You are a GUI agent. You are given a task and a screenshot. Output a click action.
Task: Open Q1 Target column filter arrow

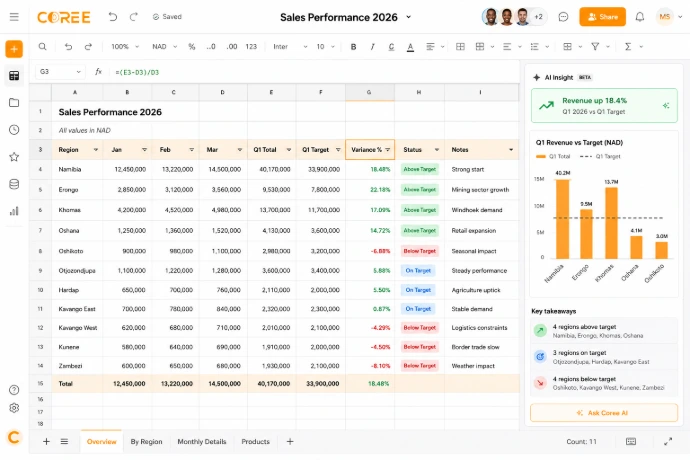click(x=338, y=150)
